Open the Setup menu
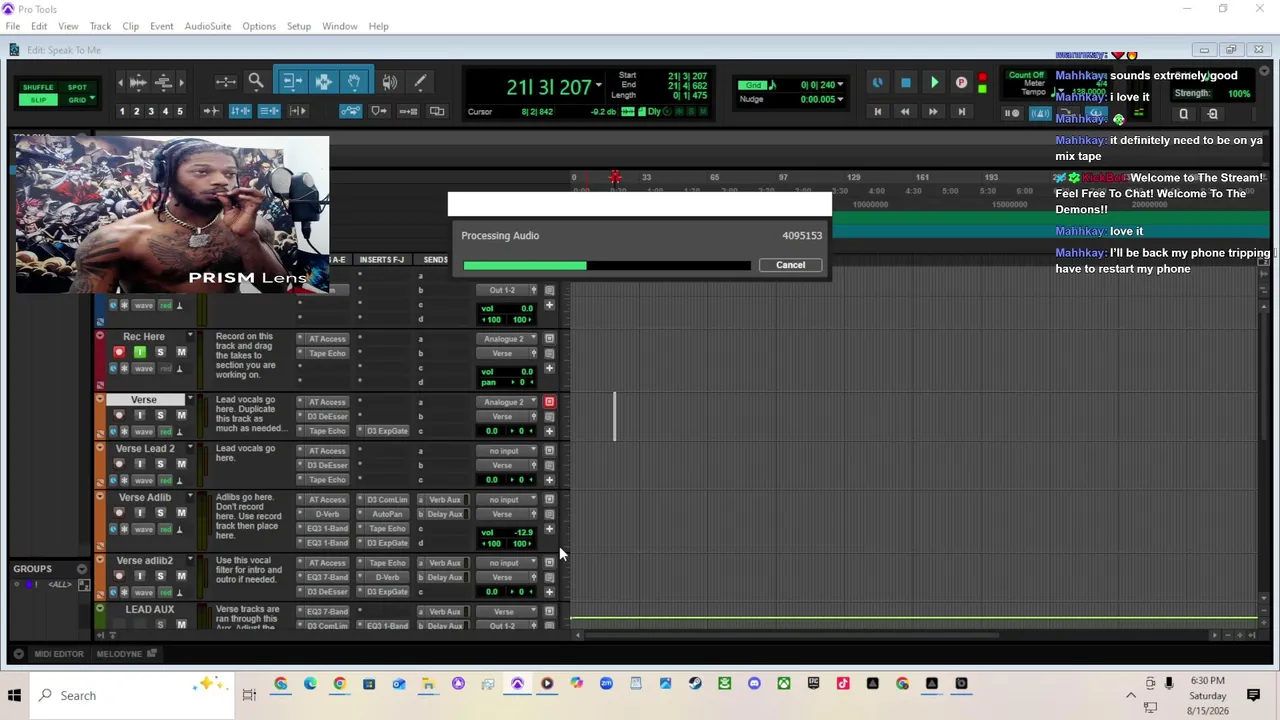Viewport: 1280px width, 720px height. tap(299, 26)
